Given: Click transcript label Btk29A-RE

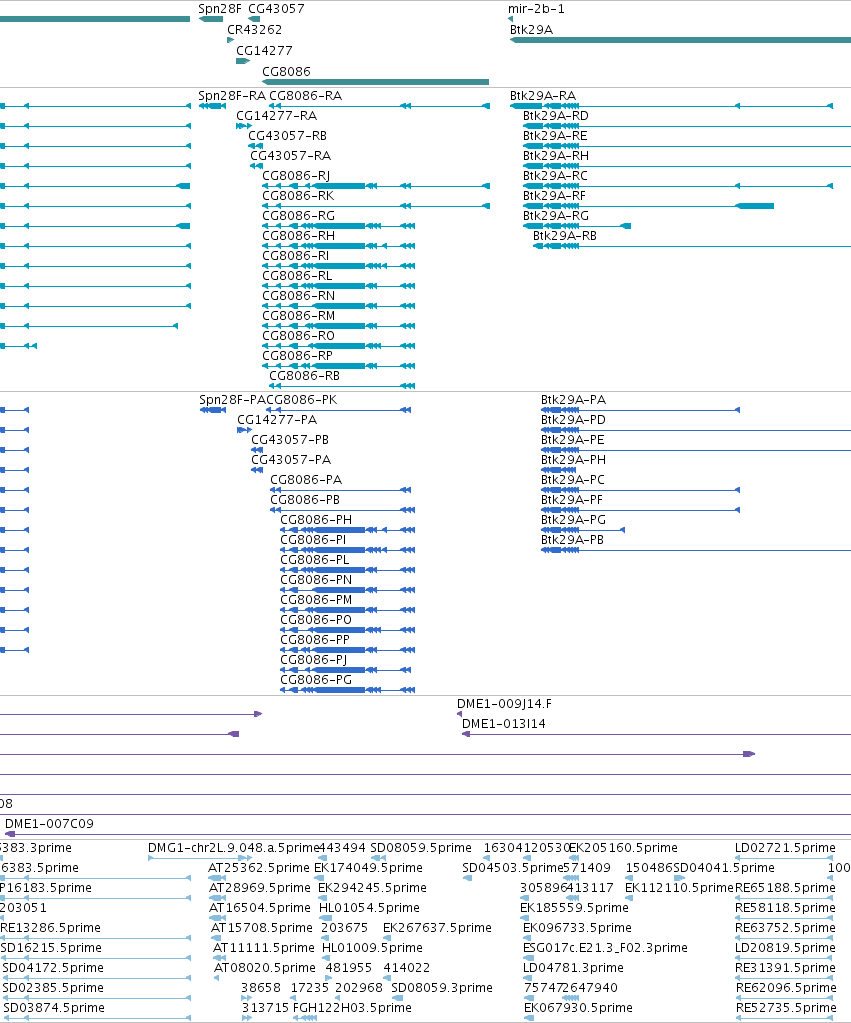Looking at the screenshot, I should pos(555,136).
